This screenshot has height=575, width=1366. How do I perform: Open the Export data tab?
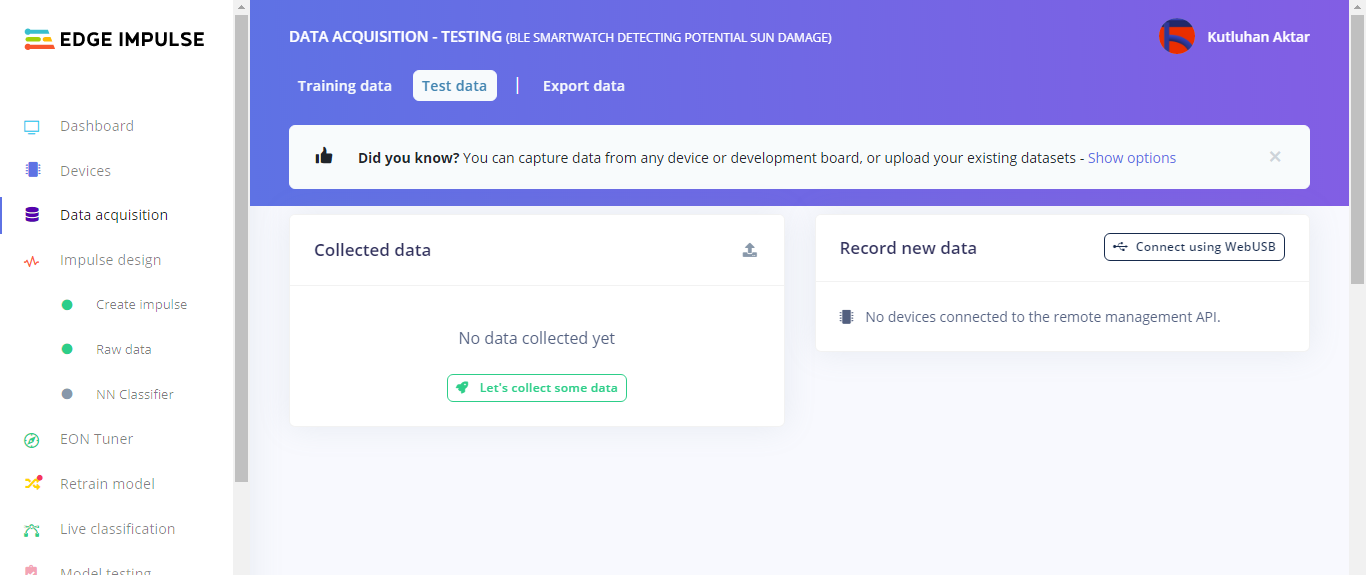pos(583,86)
